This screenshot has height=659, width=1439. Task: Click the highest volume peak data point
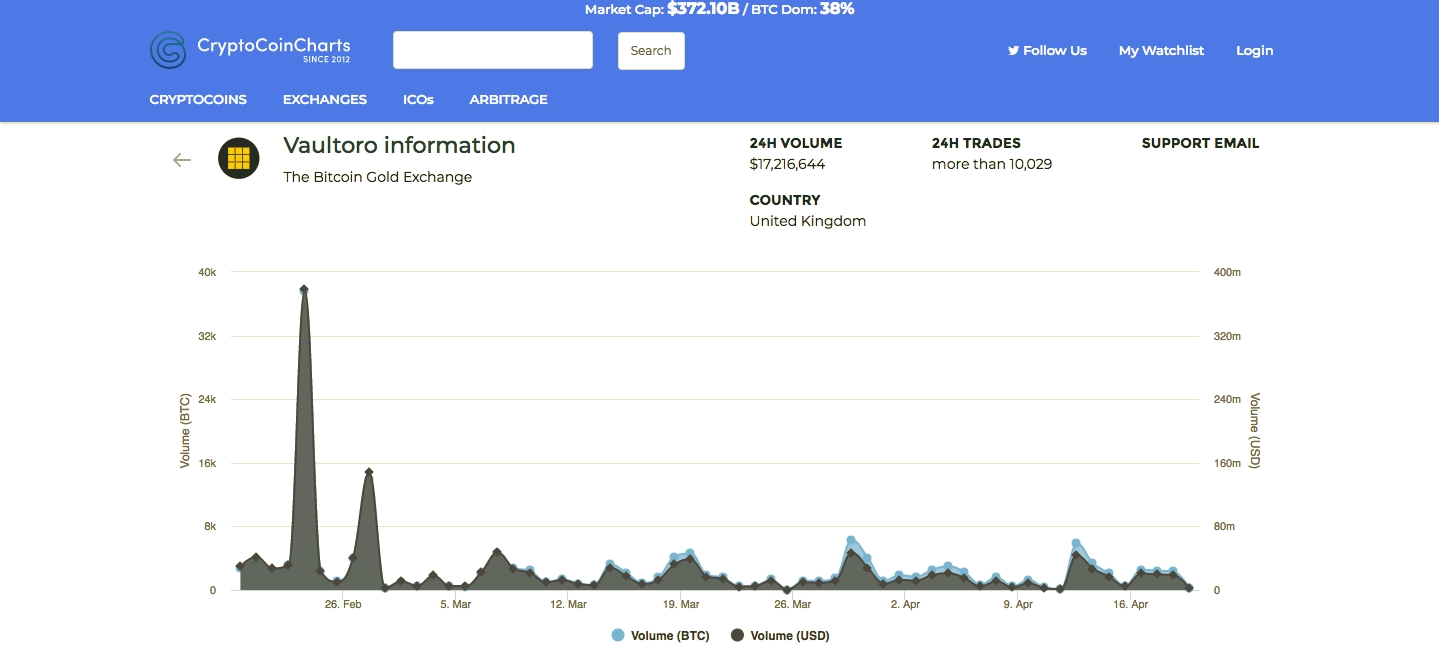pyautogui.click(x=304, y=289)
